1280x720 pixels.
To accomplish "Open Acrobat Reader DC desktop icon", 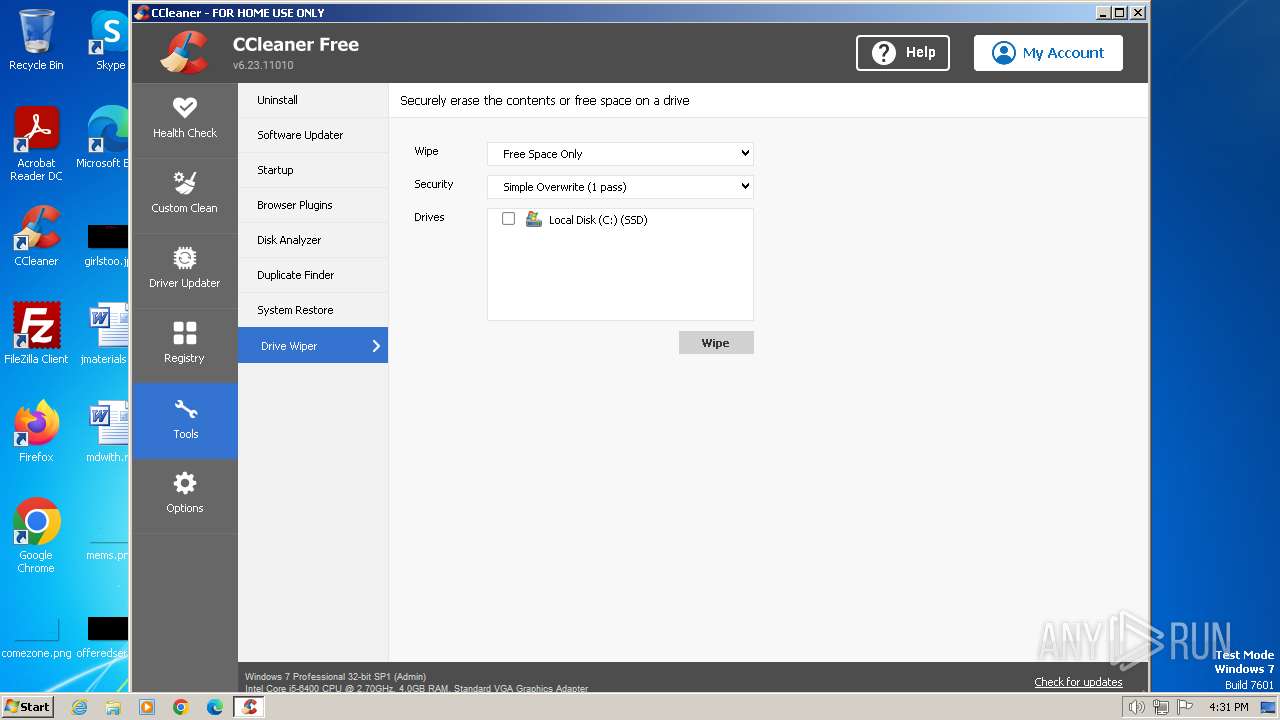I will point(36,144).
